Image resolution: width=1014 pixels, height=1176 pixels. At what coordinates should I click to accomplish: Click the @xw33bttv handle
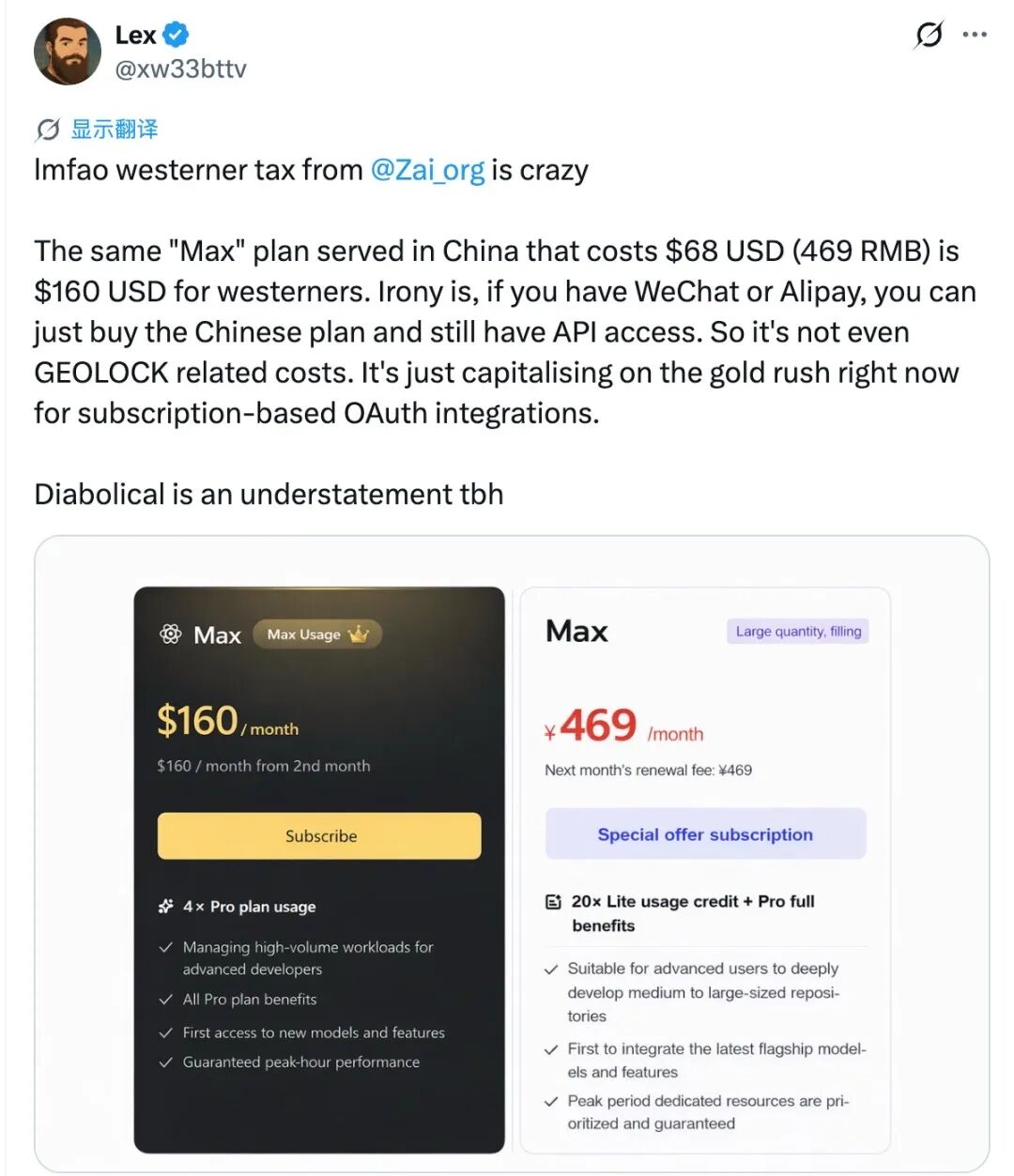[x=180, y=69]
